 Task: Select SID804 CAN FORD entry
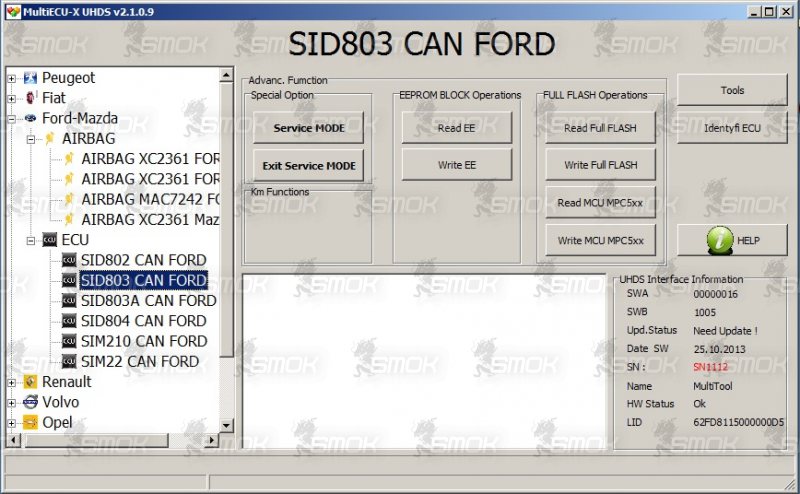click(x=143, y=321)
